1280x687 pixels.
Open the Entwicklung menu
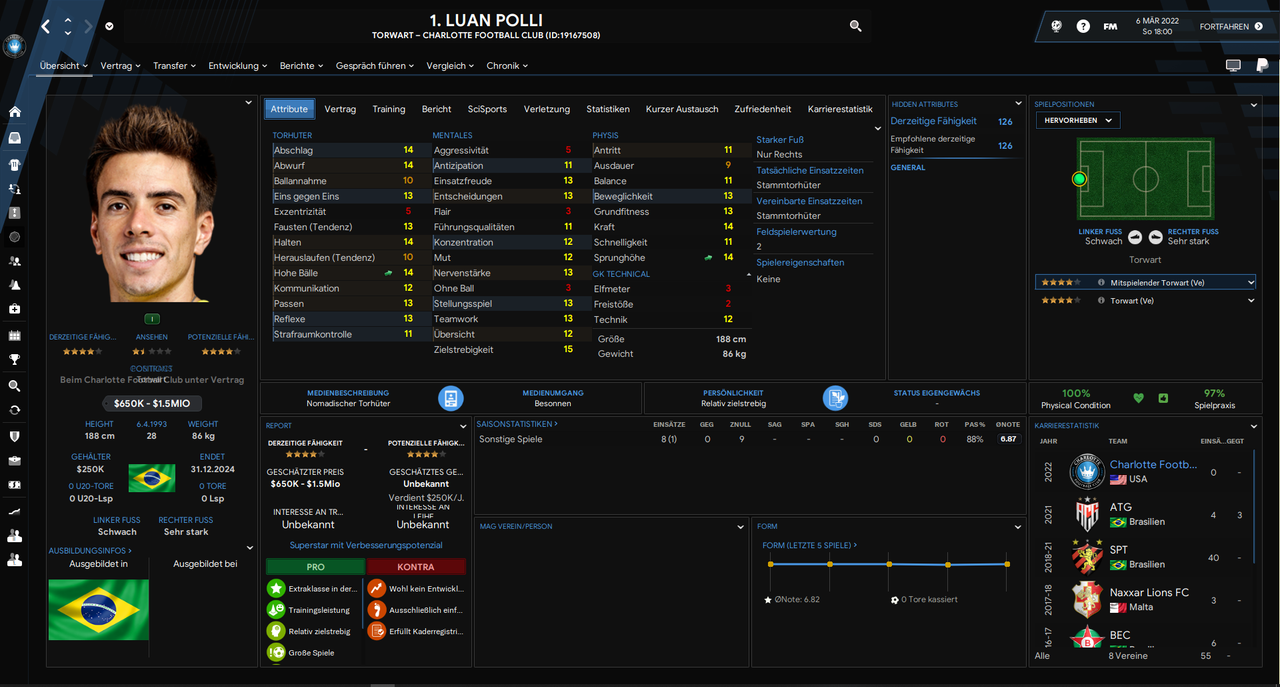pyautogui.click(x=237, y=65)
